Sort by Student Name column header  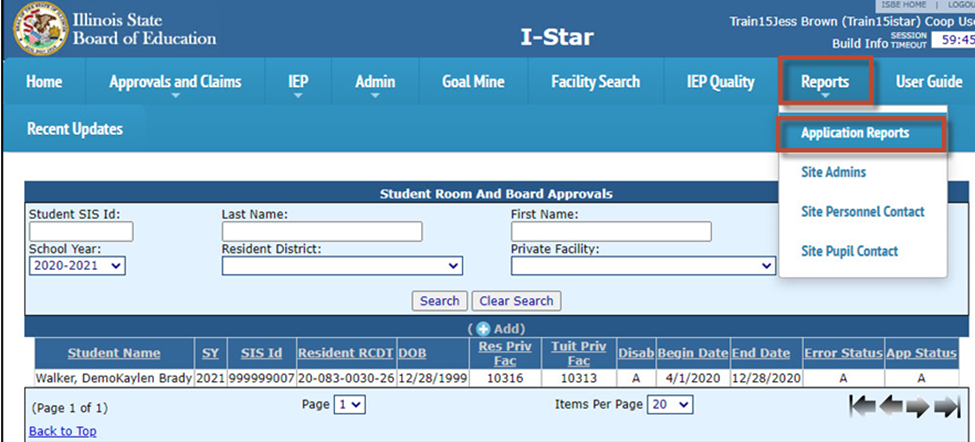(114, 354)
